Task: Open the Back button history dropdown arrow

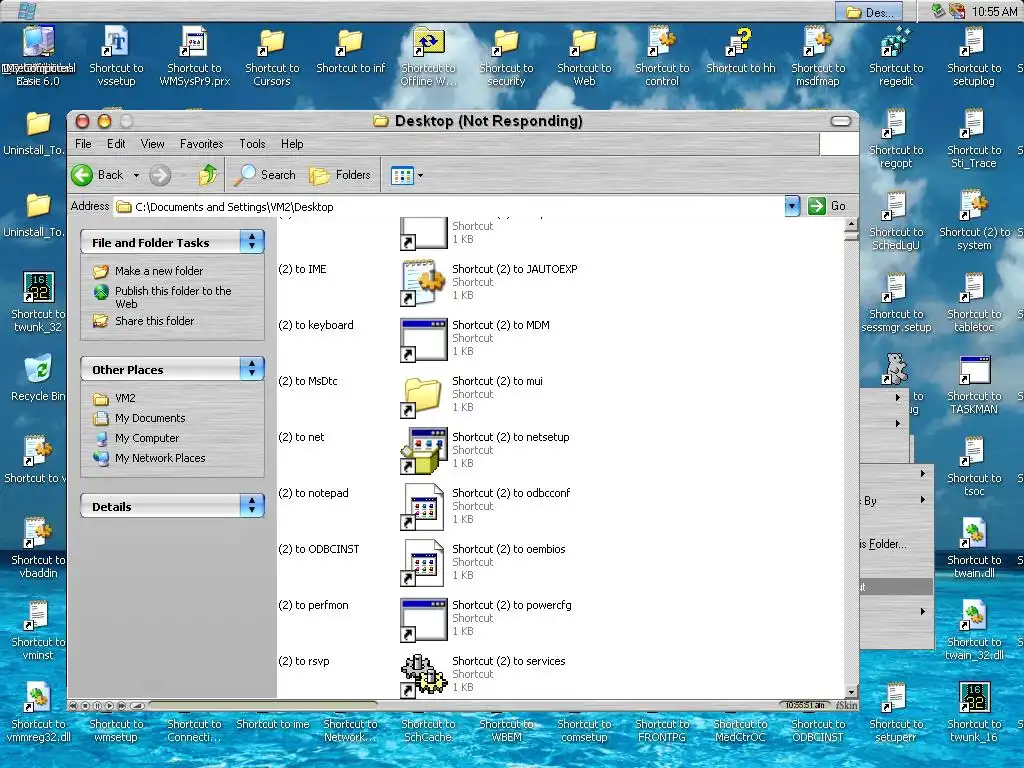Action: 136,175
